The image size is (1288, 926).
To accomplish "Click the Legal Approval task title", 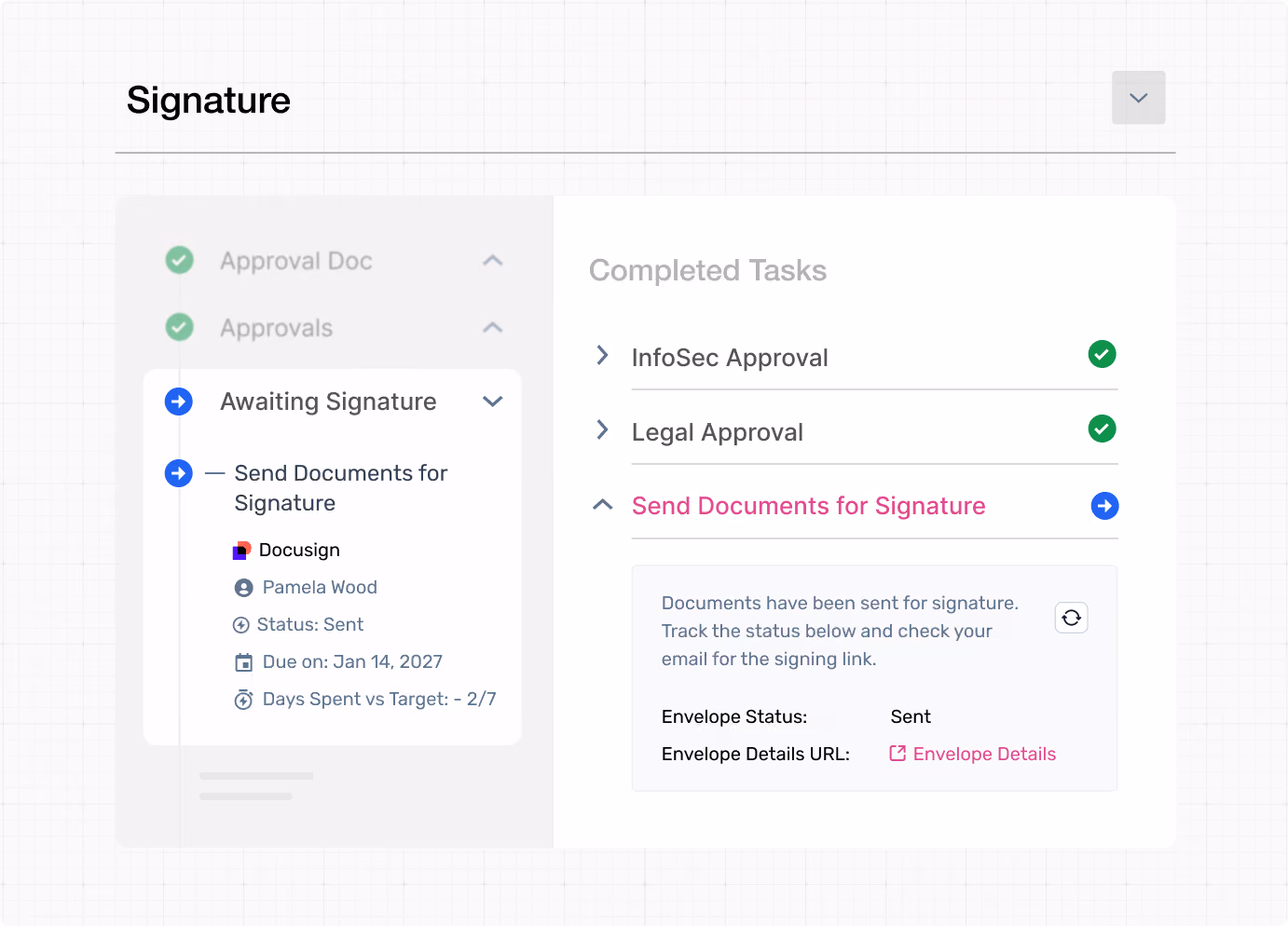I will (x=718, y=432).
